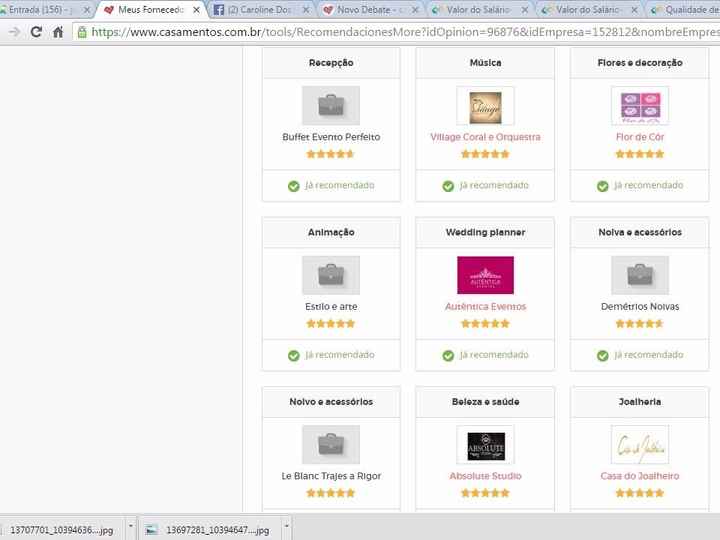
Task: Close the Meus Fornecedores tab
Action: click(x=196, y=10)
